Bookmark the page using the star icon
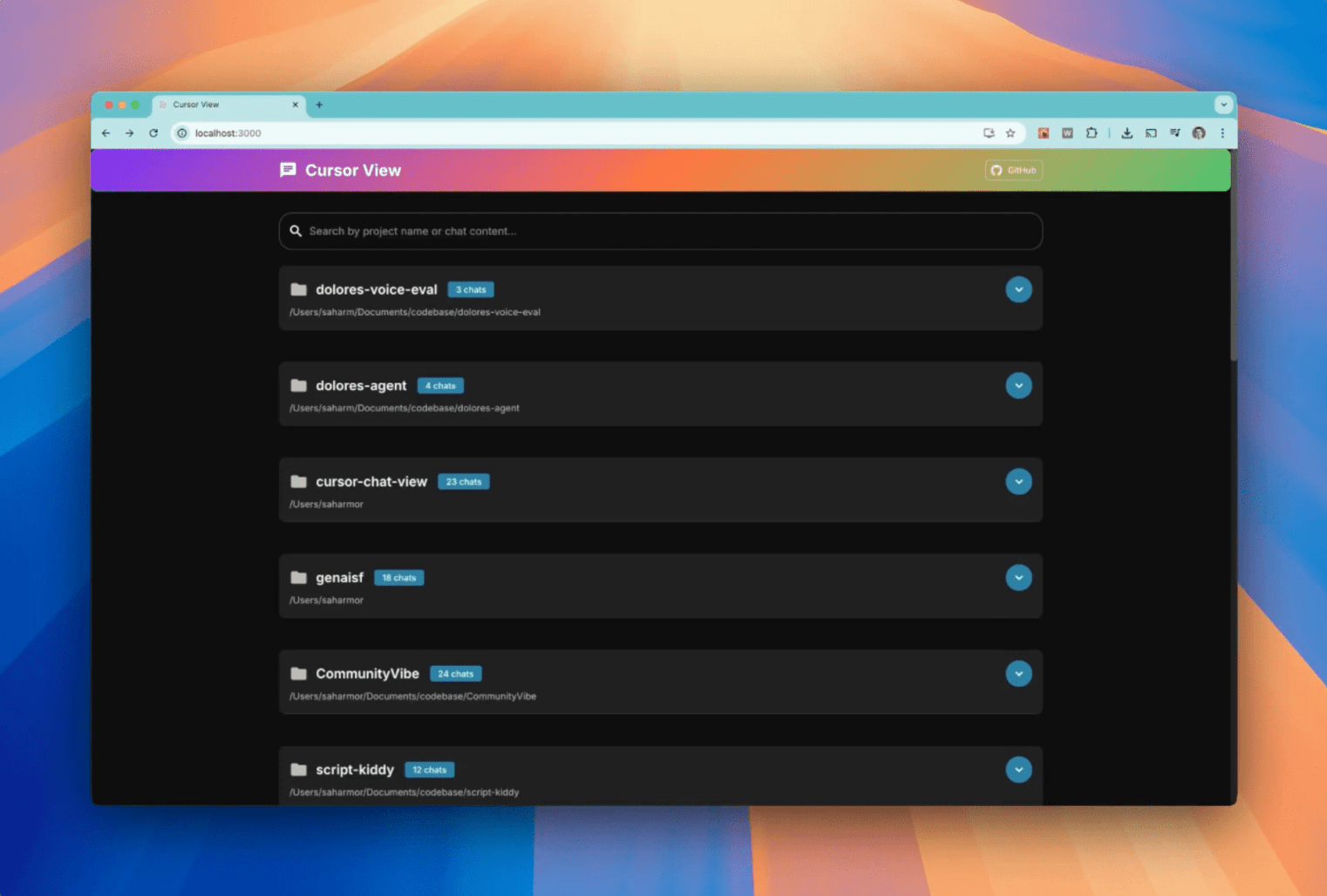Screen dimensions: 1327x896 point(1011,133)
